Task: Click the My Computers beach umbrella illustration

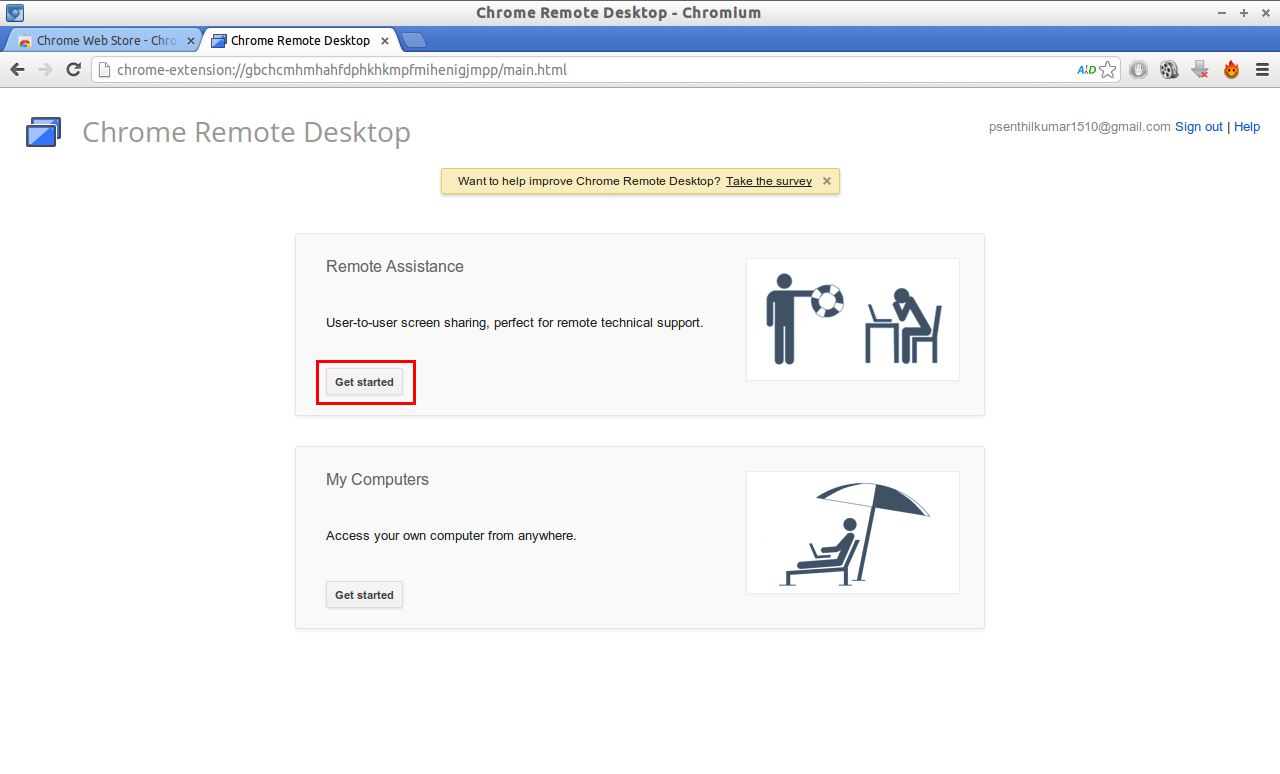Action: click(x=853, y=533)
